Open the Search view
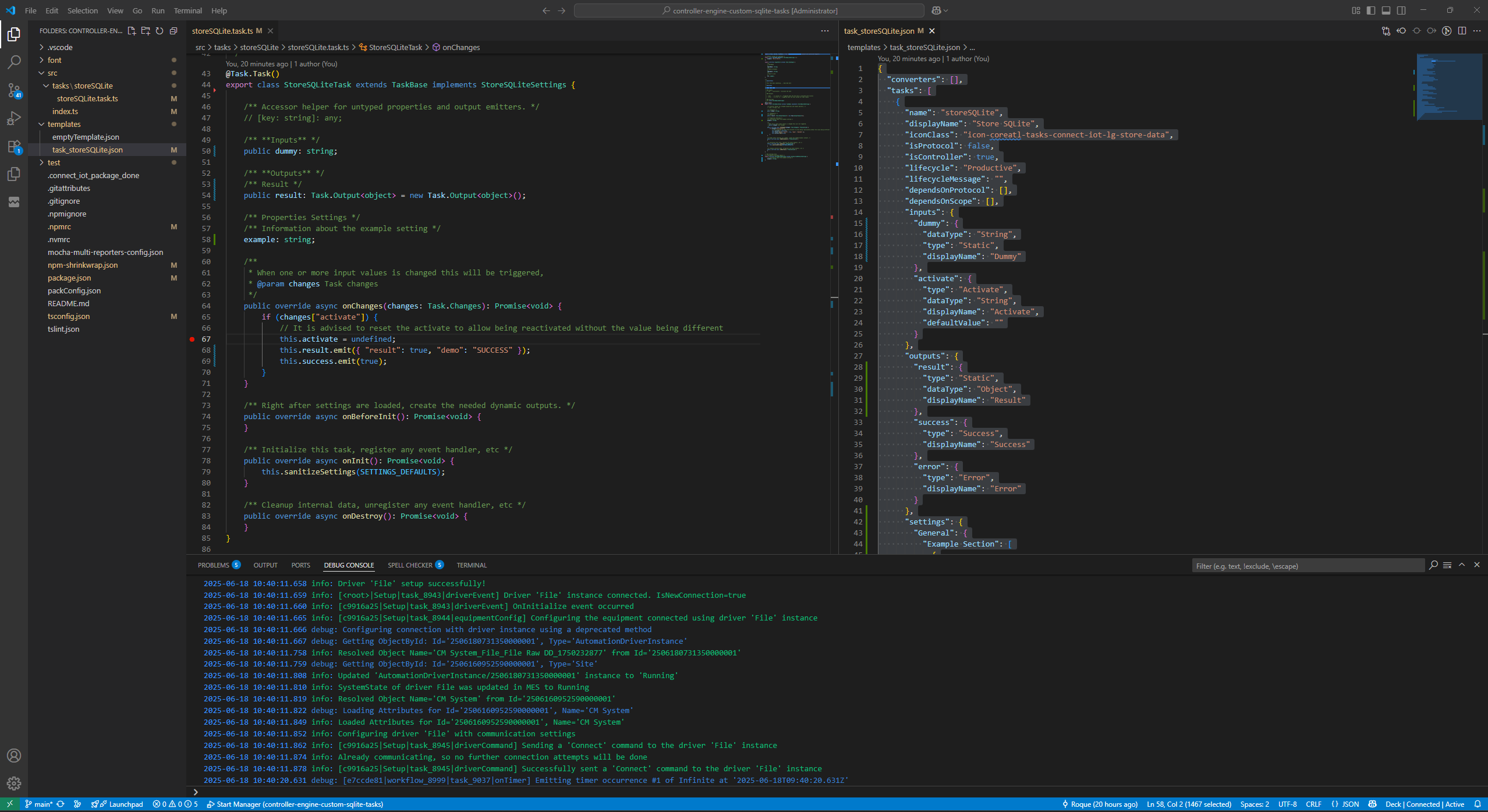Viewport: 1488px width, 812px height. [14, 62]
